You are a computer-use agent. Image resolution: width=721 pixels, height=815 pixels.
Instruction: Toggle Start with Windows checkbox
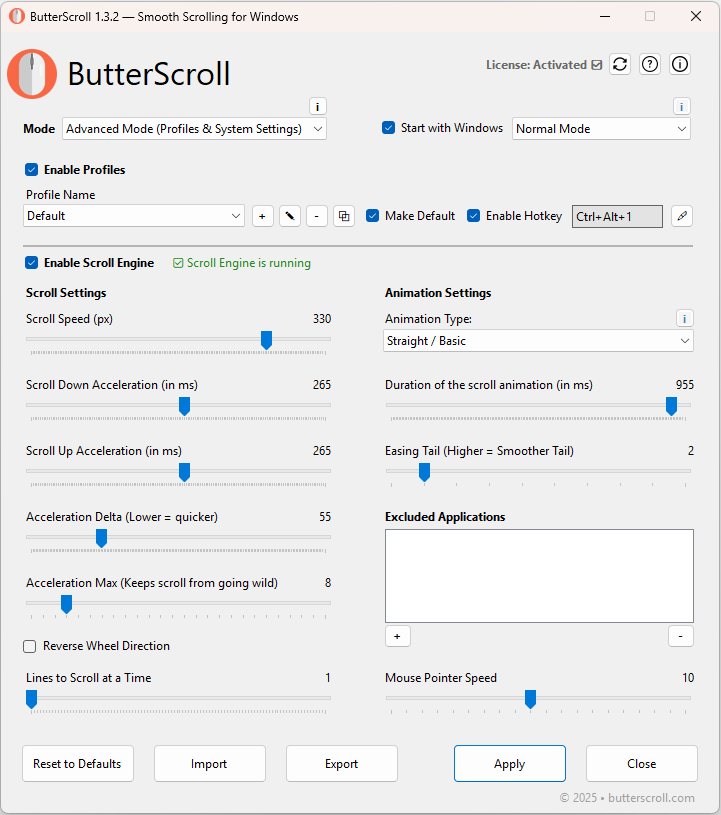pyautogui.click(x=388, y=128)
